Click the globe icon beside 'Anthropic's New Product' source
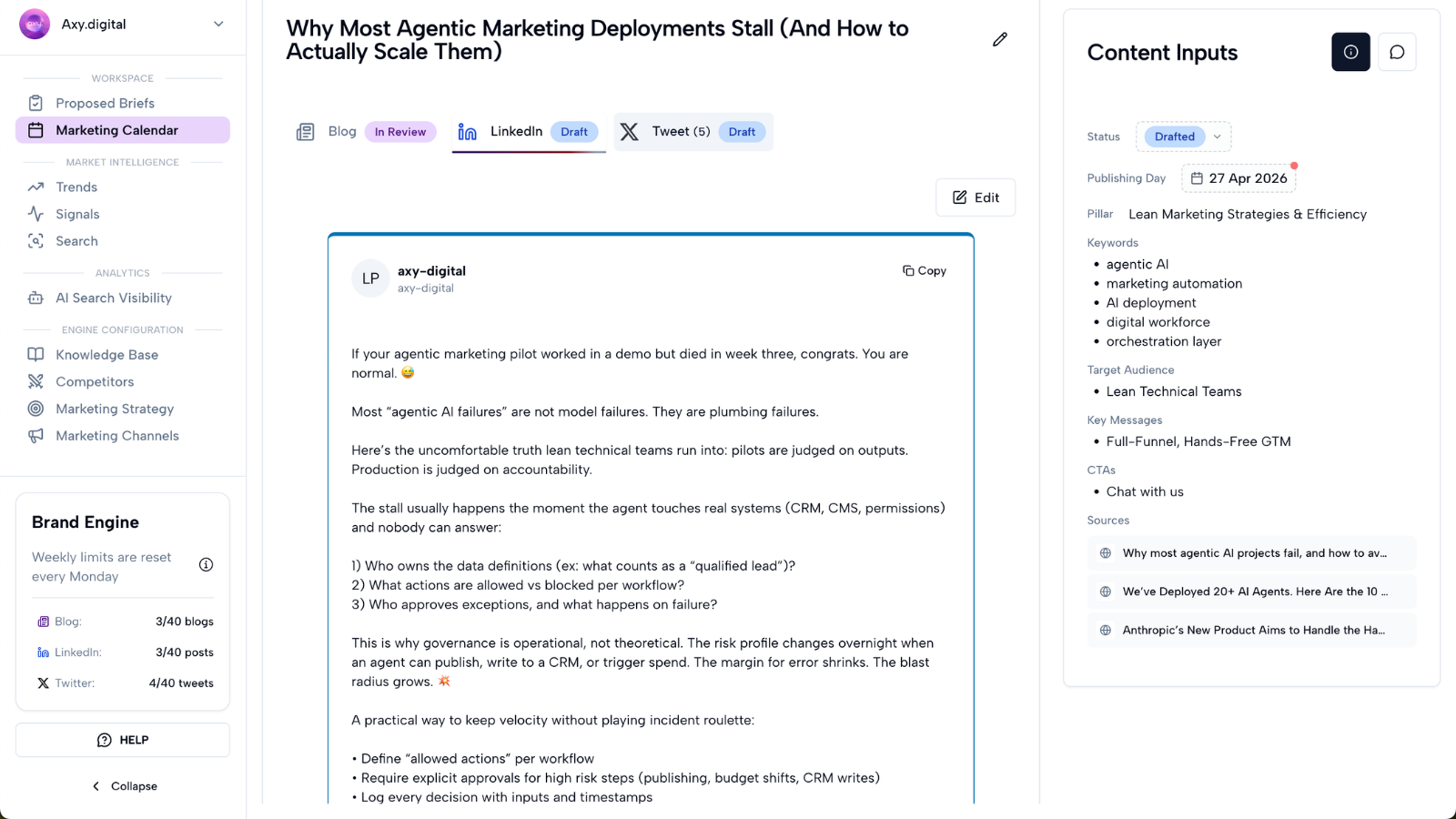Screen dimensions: 1456x819 pyautogui.click(x=1106, y=630)
